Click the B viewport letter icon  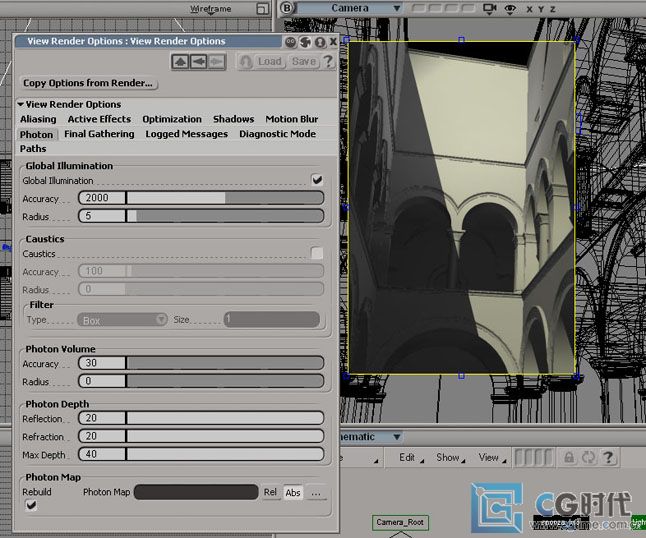(x=289, y=8)
